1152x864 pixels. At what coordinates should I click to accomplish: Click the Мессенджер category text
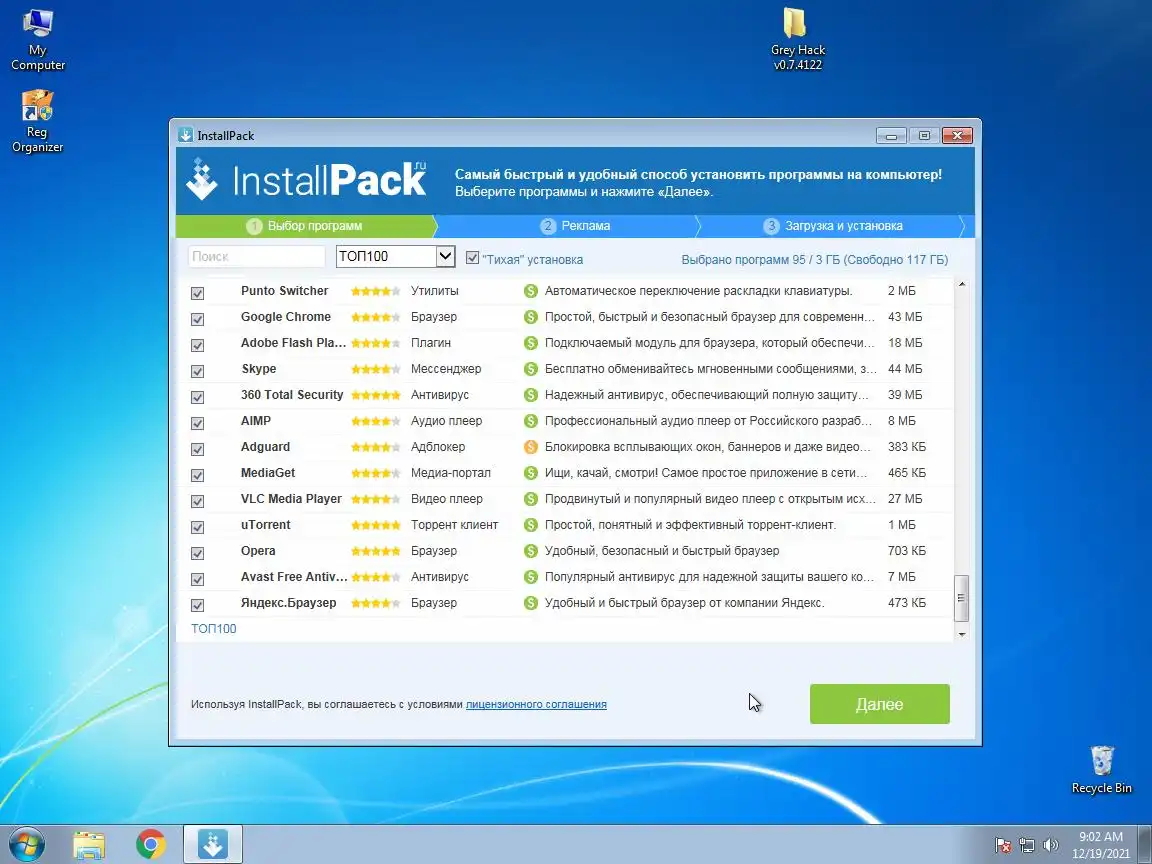446,369
